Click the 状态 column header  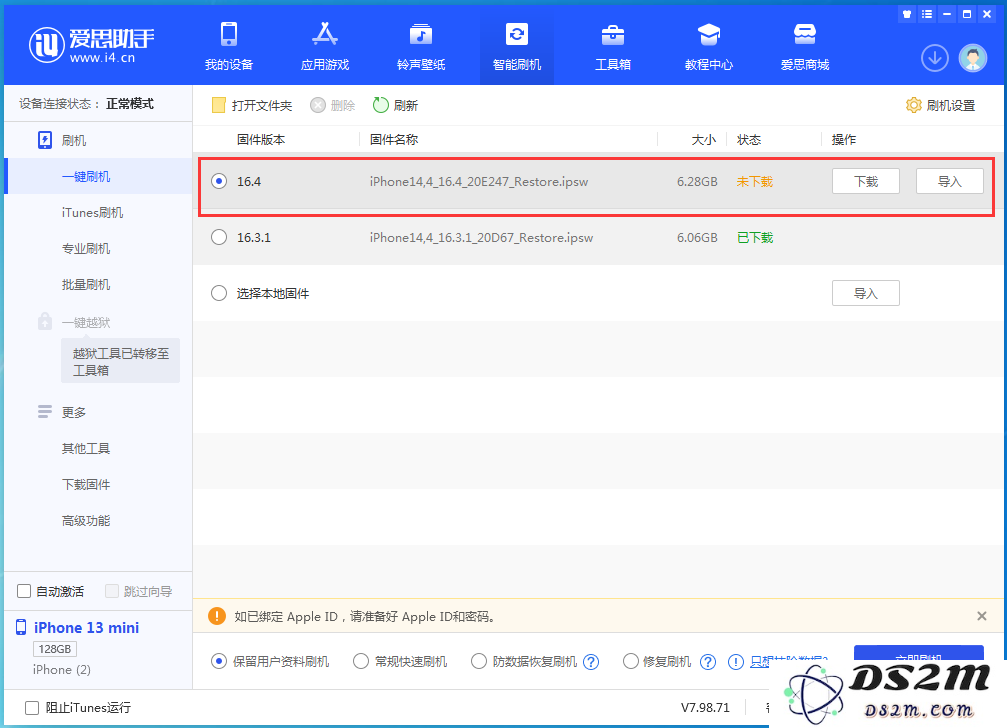coord(749,139)
